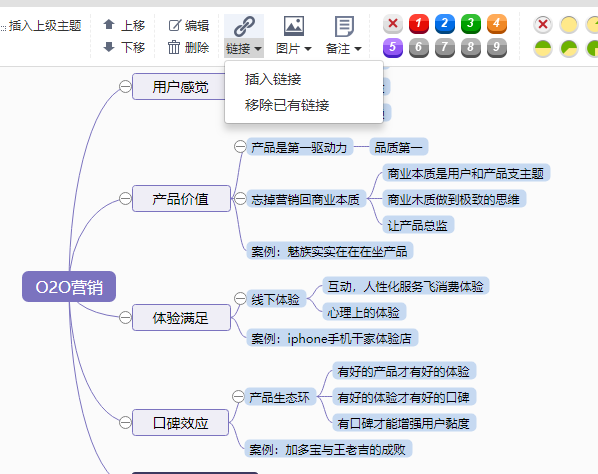Open the 备注 dropdown arrow
Viewport: 598px width, 474px height.
pyautogui.click(x=358, y=49)
